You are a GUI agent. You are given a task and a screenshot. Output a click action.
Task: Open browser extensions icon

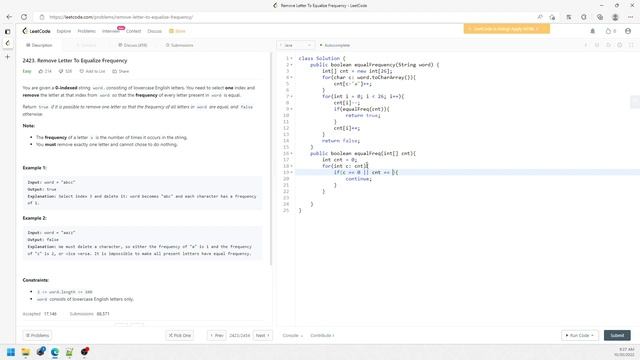tap(584, 17)
